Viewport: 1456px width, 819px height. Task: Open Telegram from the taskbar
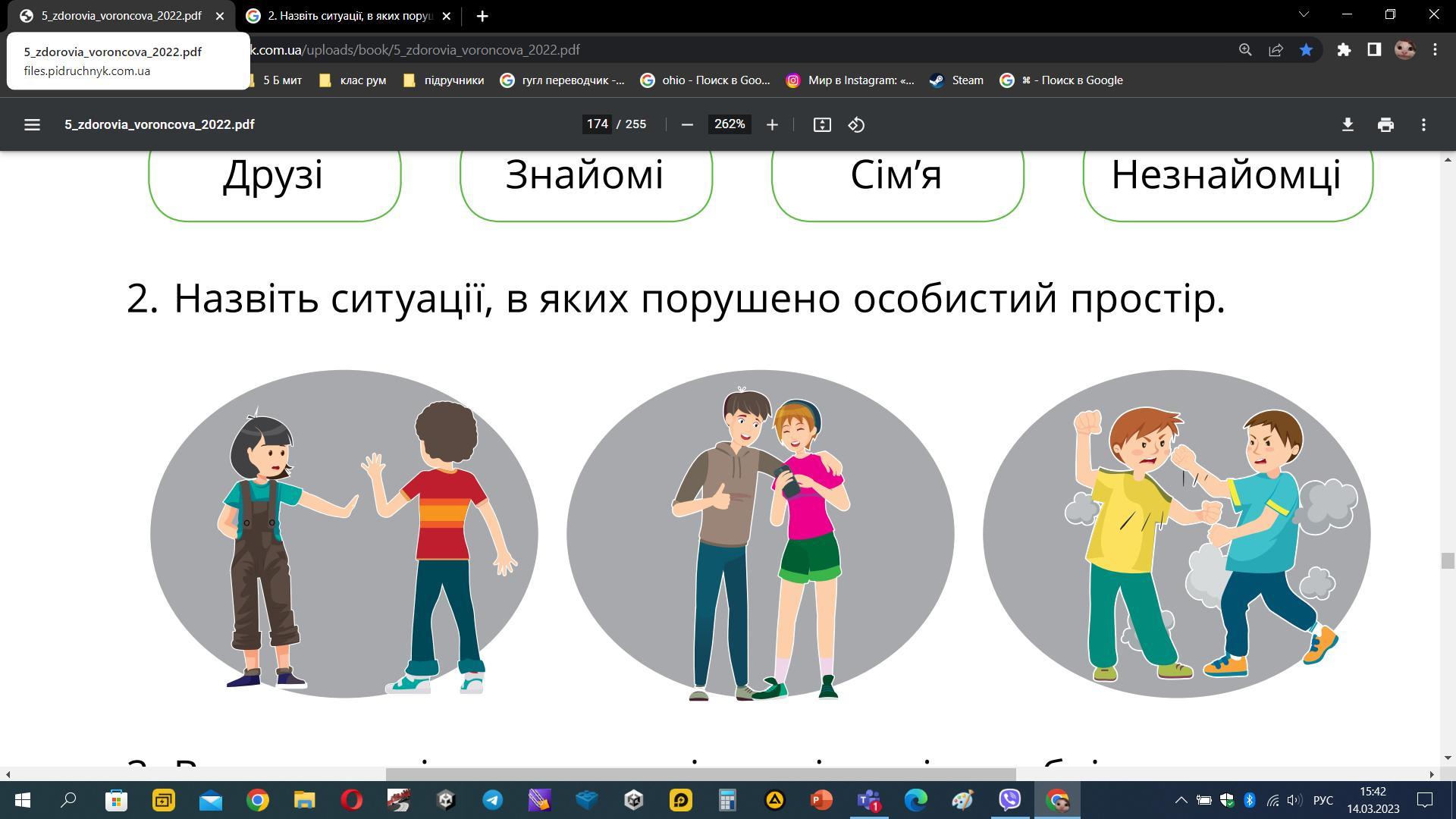[x=493, y=800]
